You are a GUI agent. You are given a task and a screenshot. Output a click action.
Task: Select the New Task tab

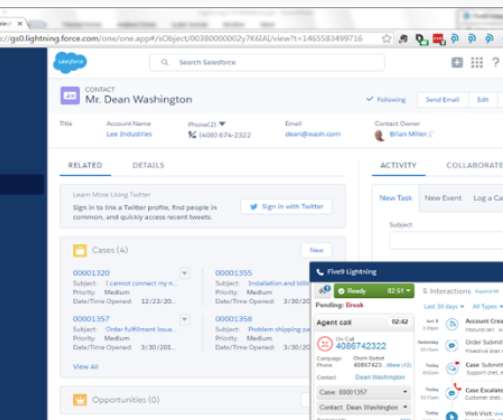396,198
